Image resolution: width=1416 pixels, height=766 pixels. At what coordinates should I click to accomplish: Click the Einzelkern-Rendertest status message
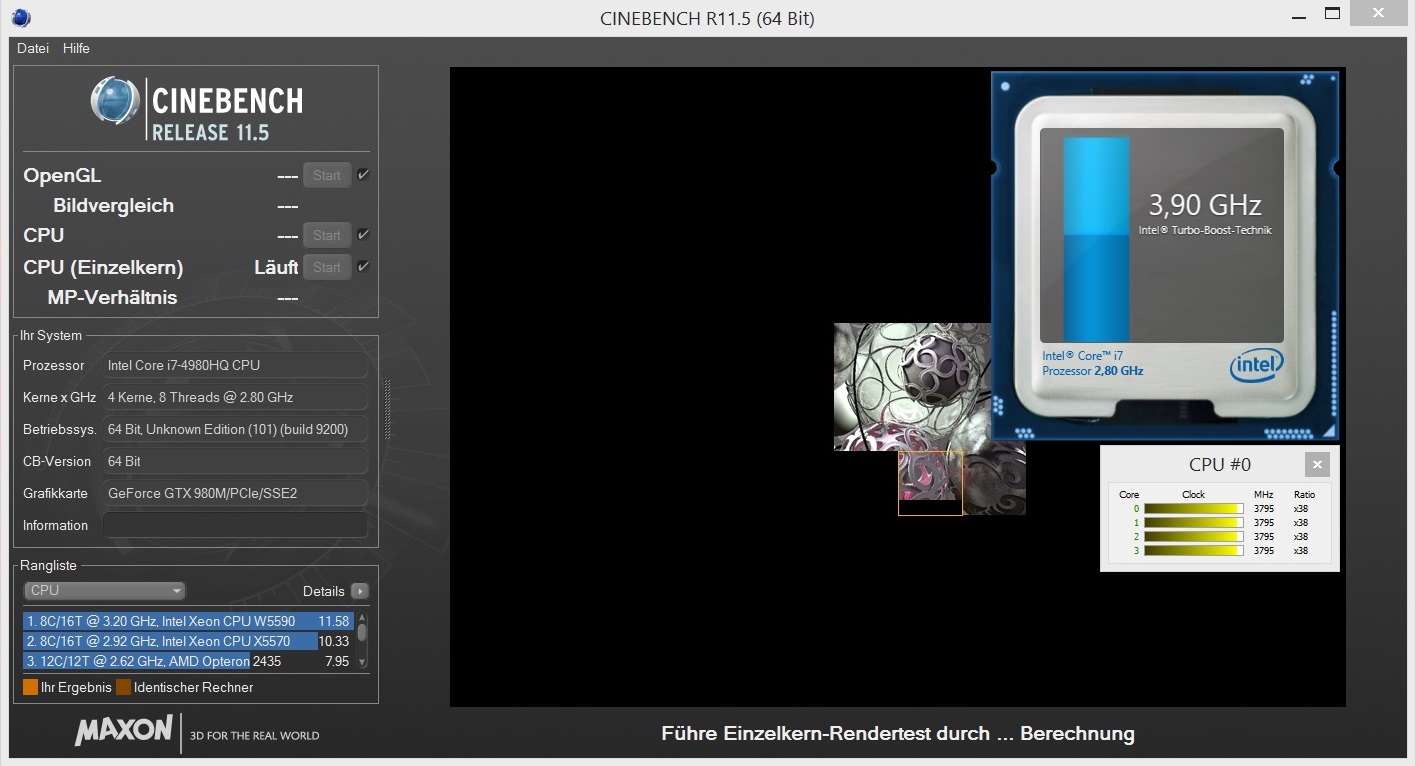click(x=898, y=734)
